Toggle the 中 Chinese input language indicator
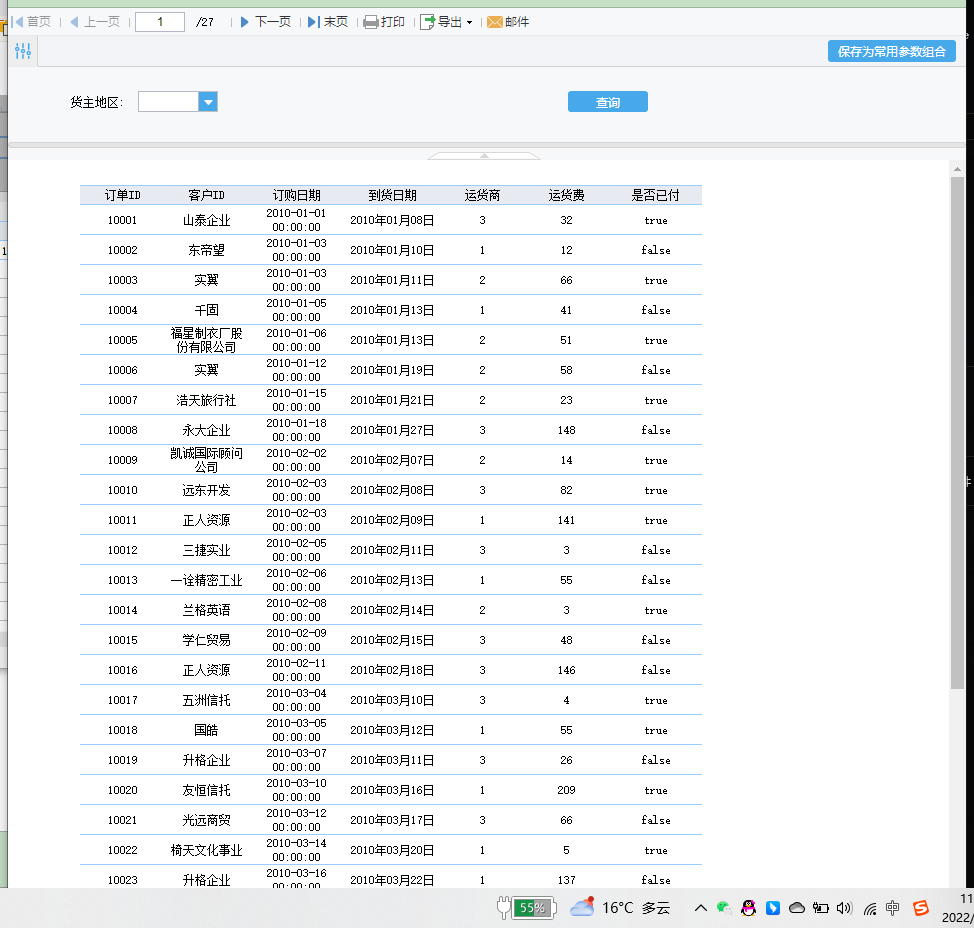The height and width of the screenshot is (928, 974). coord(893,908)
